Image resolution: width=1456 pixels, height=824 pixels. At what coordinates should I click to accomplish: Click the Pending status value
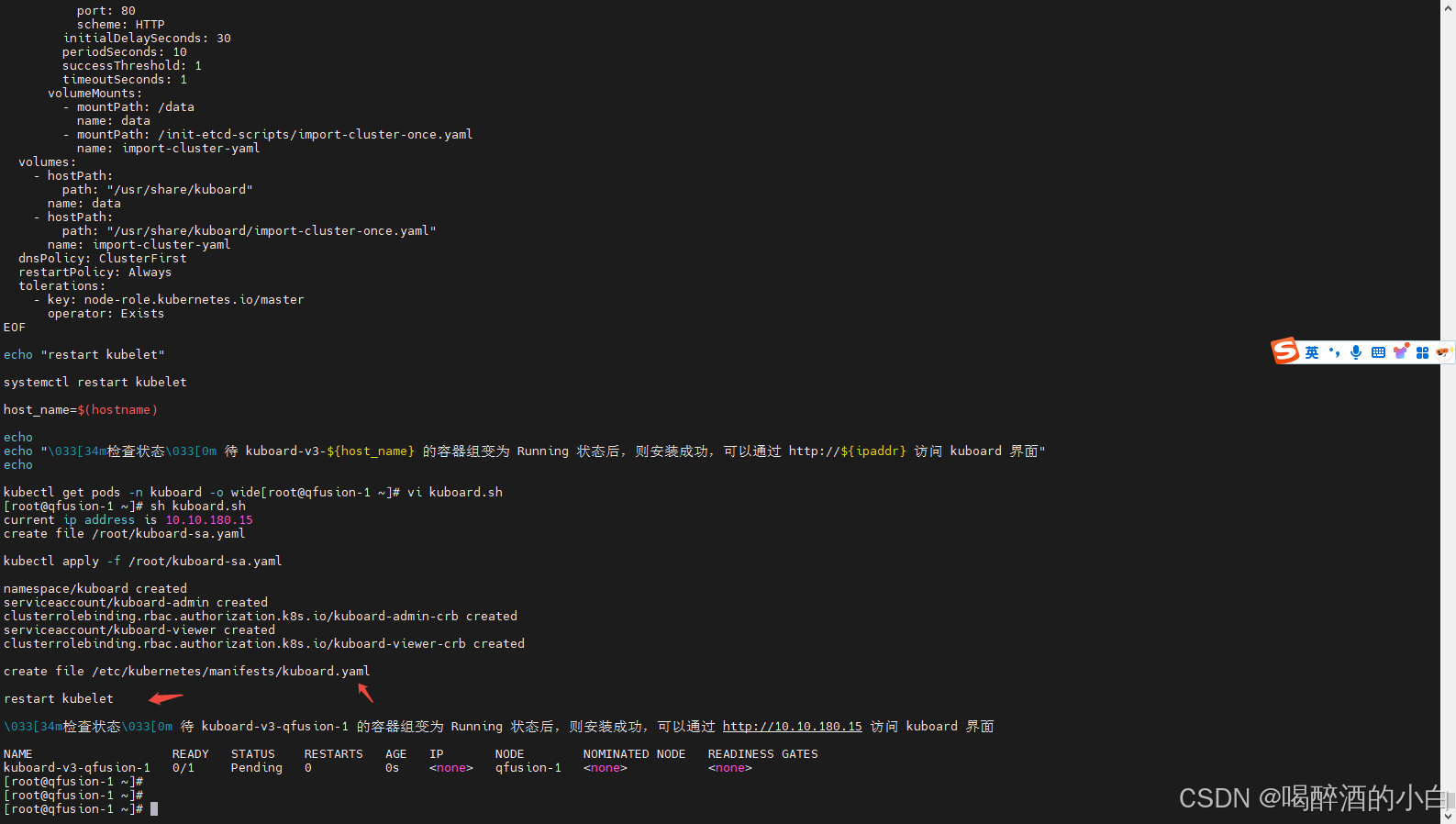pyautogui.click(x=256, y=768)
